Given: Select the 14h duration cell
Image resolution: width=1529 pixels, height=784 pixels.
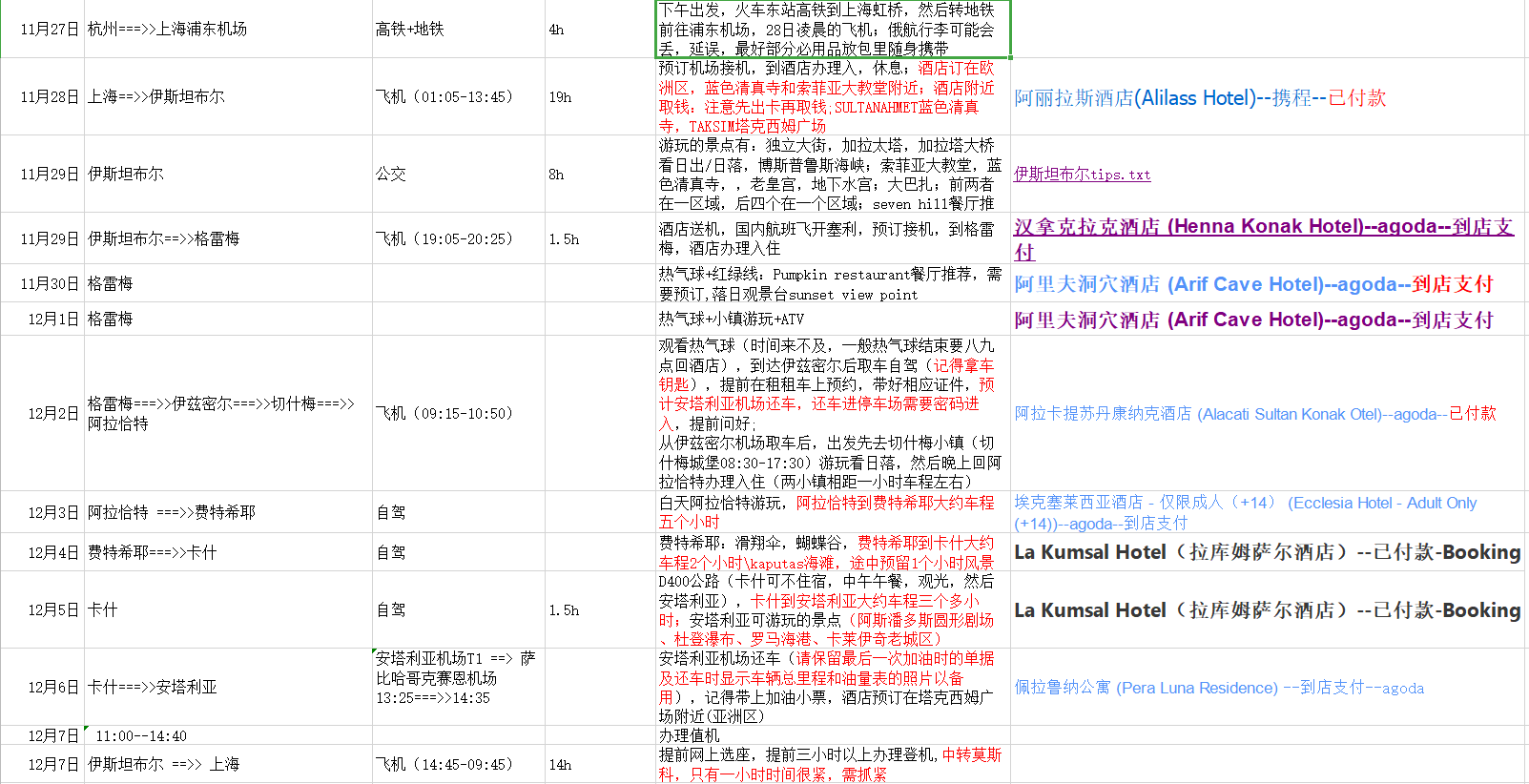Looking at the screenshot, I should (x=601, y=765).
